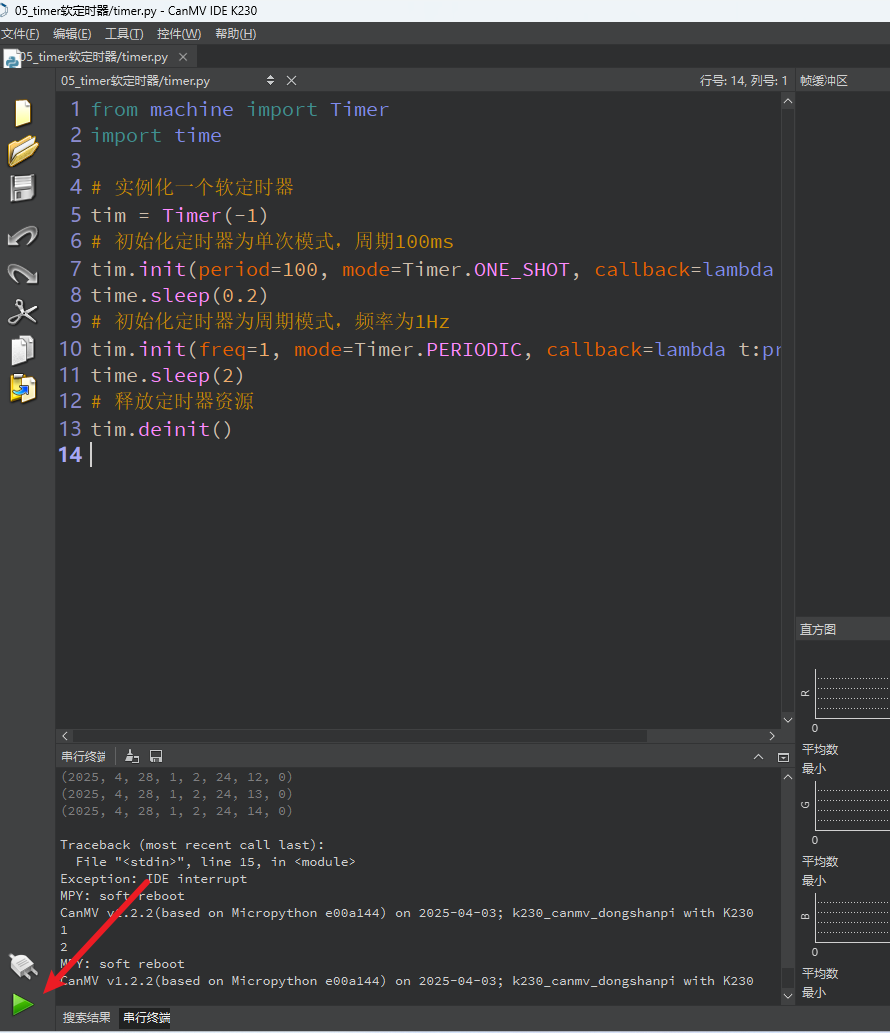Click the editor vertical scrollbar up arrow
Screen dimensions: 890x1033
[x=788, y=101]
